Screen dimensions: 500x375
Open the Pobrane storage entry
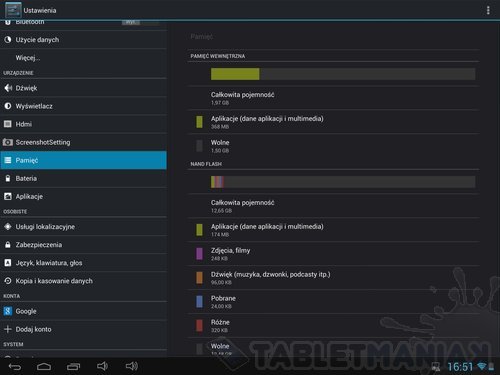[333, 302]
